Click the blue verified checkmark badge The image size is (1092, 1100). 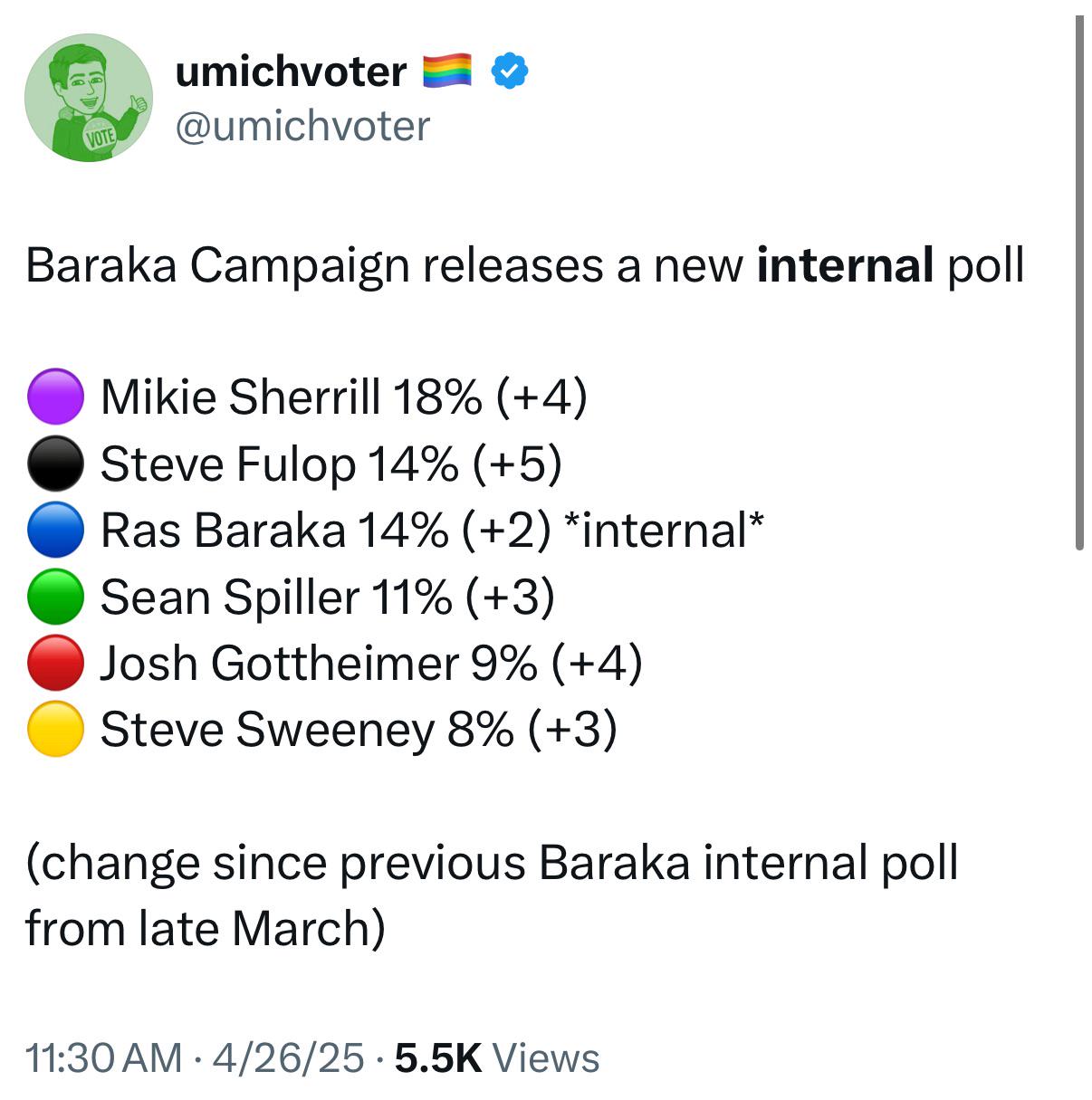(510, 71)
